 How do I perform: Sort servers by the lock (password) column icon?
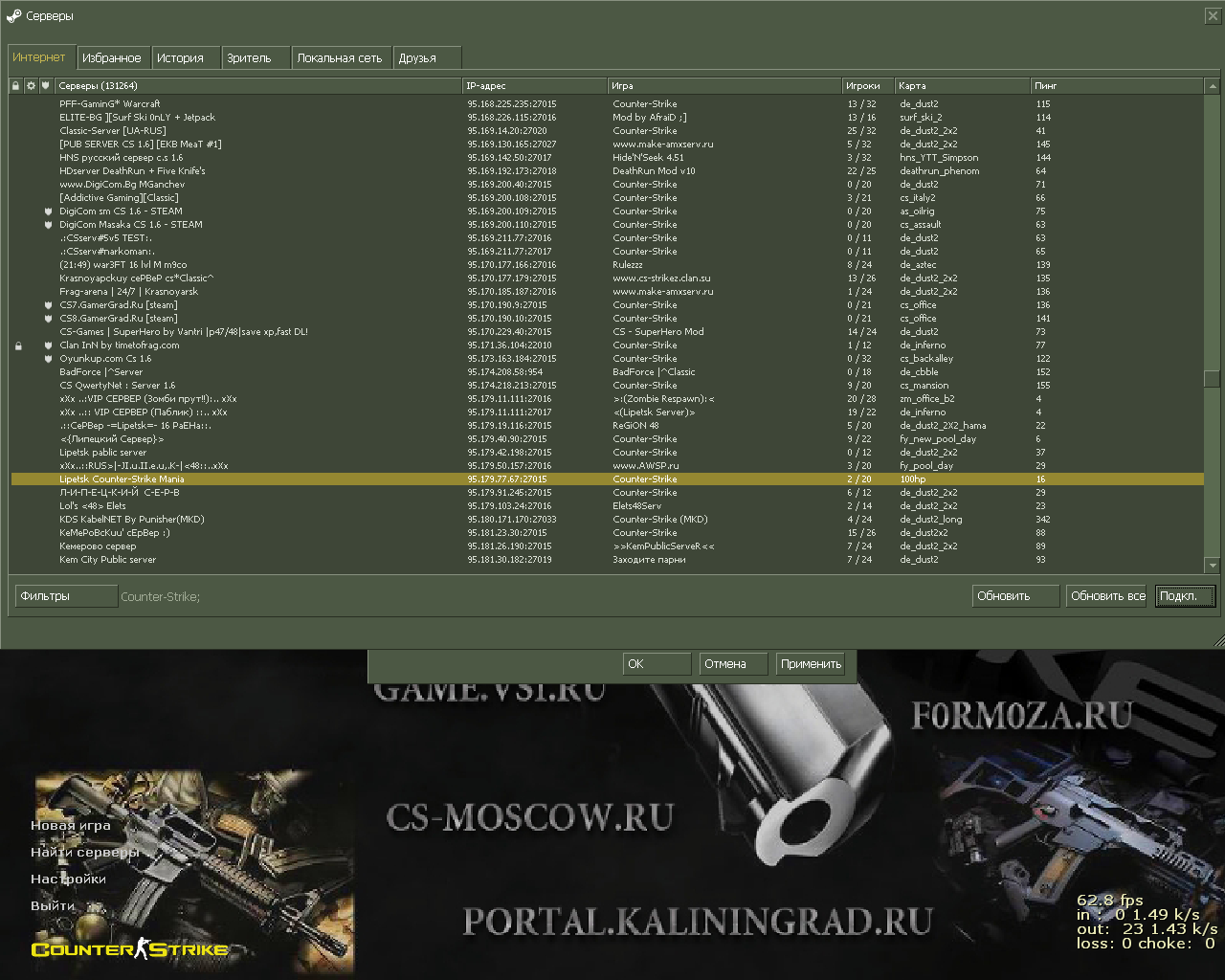click(16, 85)
